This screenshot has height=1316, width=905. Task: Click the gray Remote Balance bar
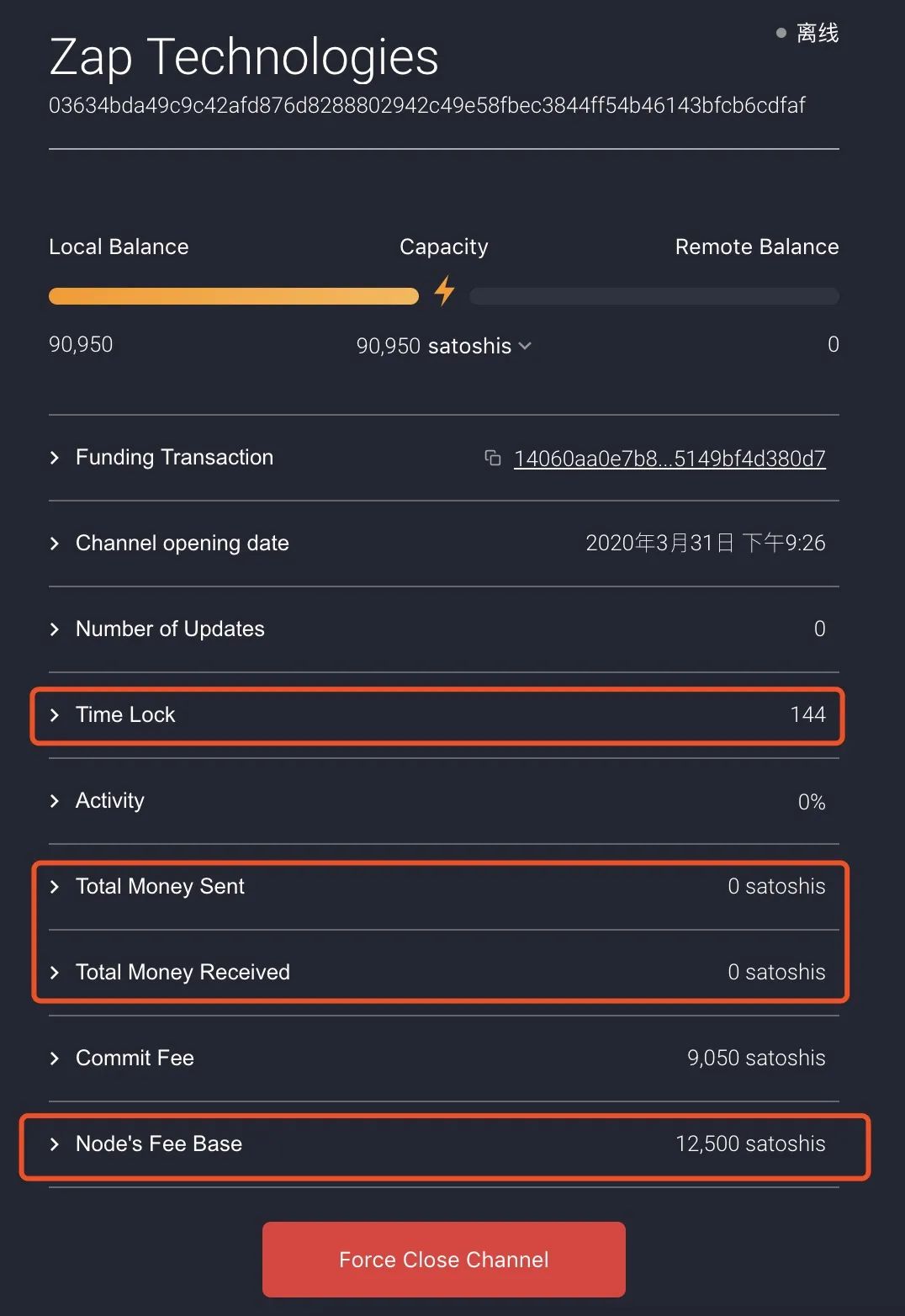pyautogui.click(x=654, y=296)
